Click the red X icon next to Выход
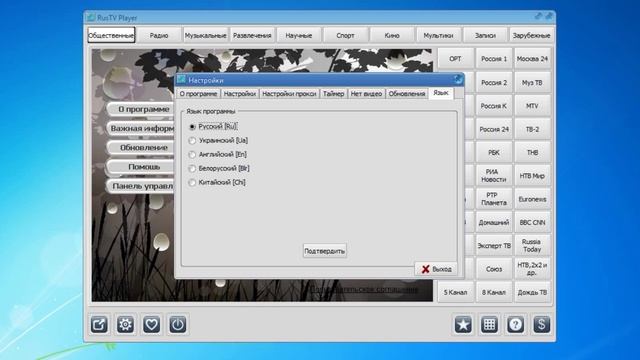The height and width of the screenshot is (360, 640). click(x=425, y=269)
